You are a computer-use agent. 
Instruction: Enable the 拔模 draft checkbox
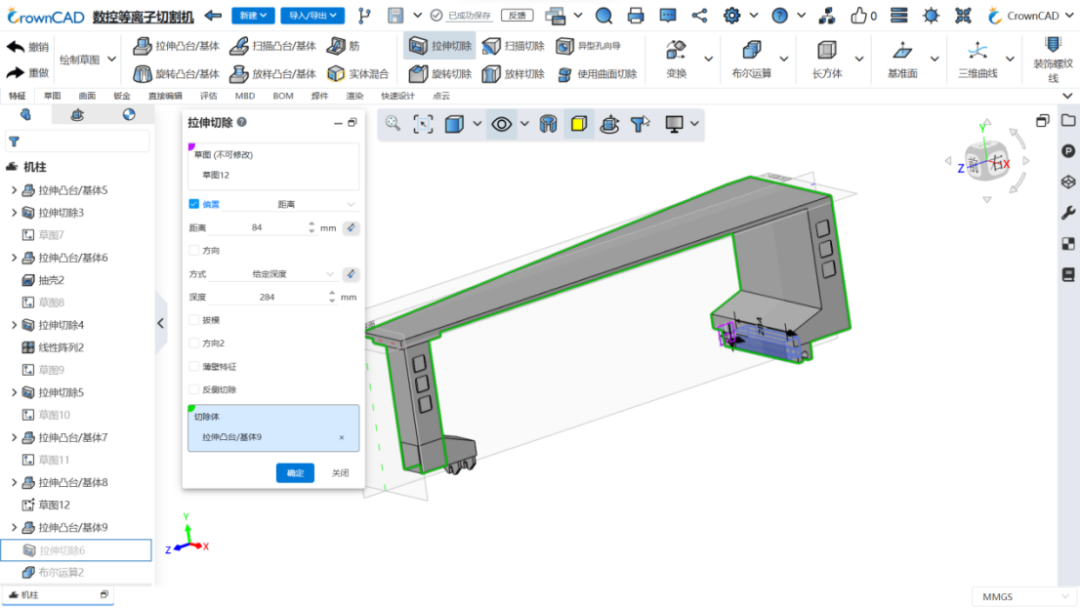[x=194, y=320]
